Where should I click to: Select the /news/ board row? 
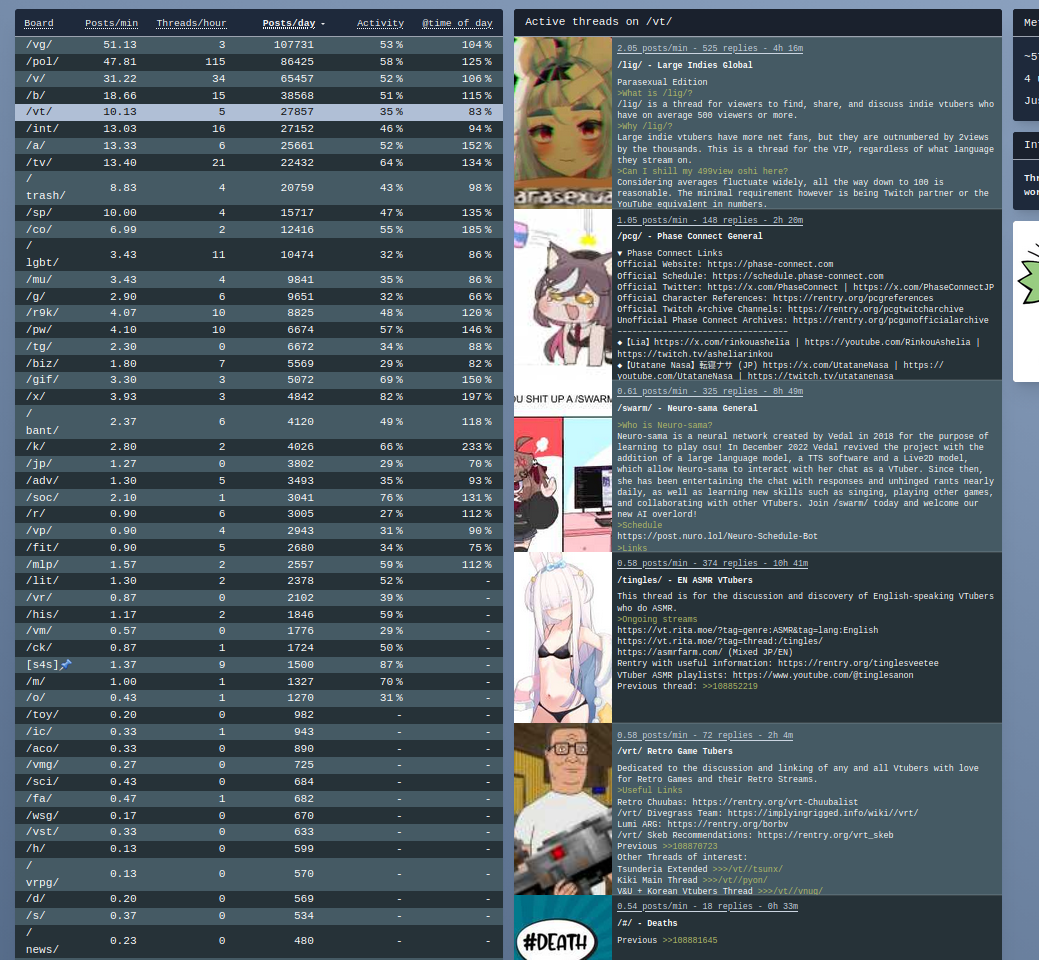(258, 941)
